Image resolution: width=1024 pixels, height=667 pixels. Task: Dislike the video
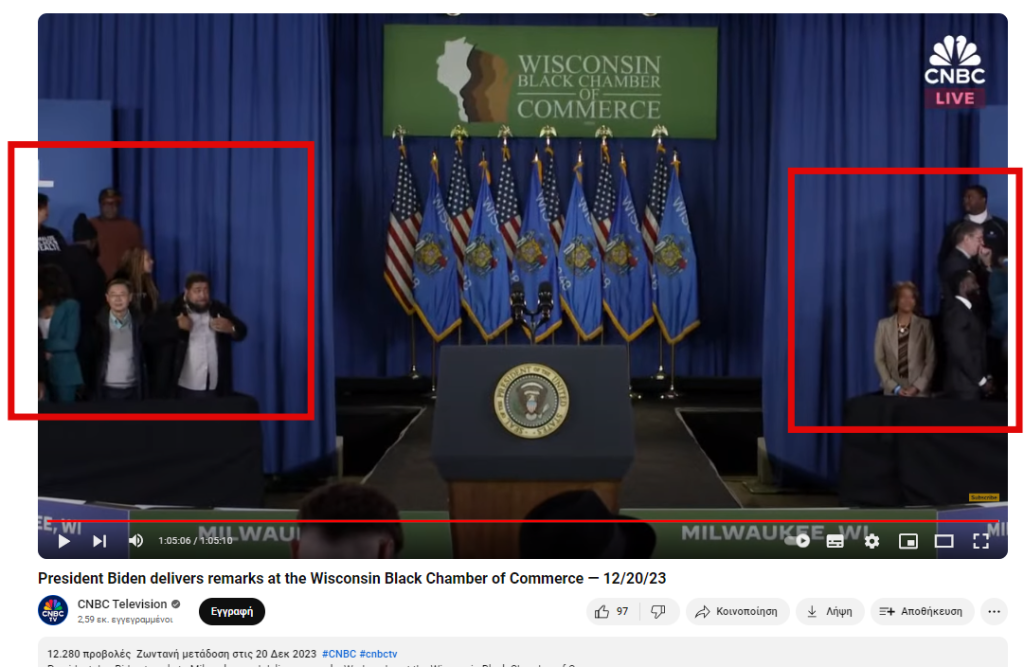click(658, 611)
